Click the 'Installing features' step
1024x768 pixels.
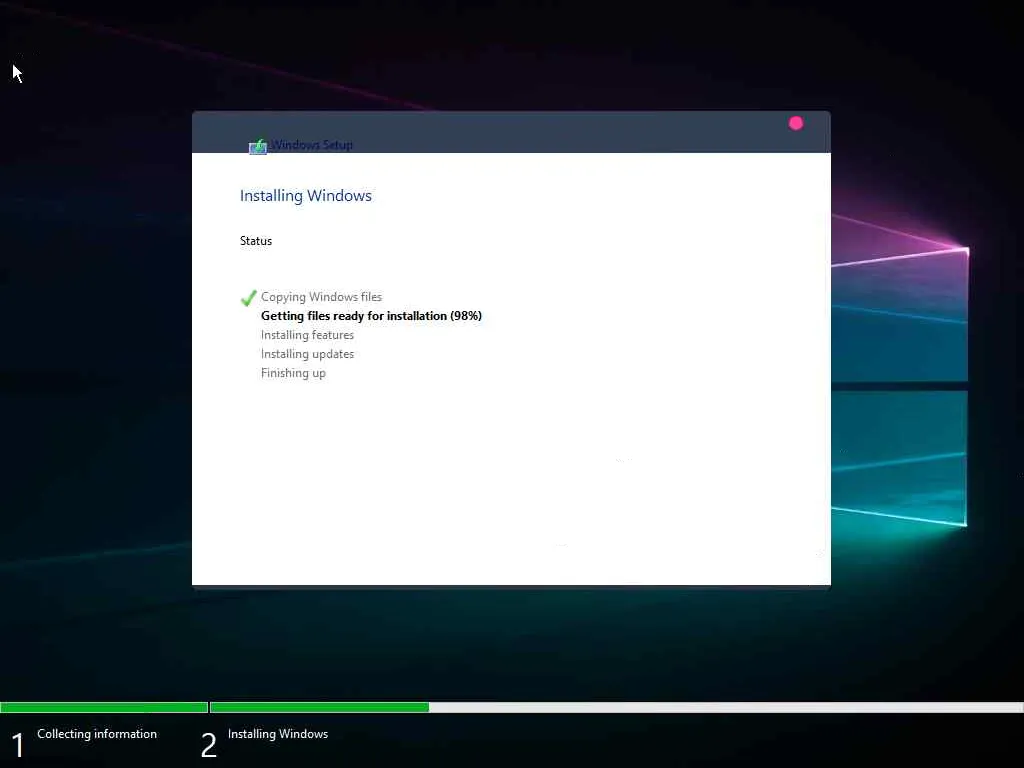tap(307, 335)
